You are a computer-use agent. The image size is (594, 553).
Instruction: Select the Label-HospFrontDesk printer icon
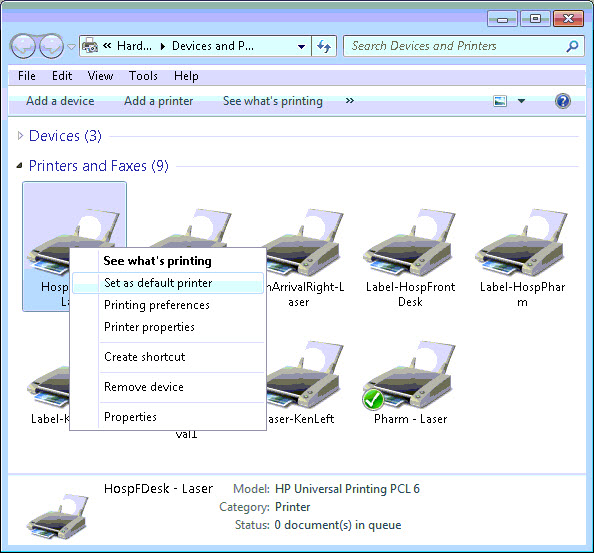coord(410,241)
